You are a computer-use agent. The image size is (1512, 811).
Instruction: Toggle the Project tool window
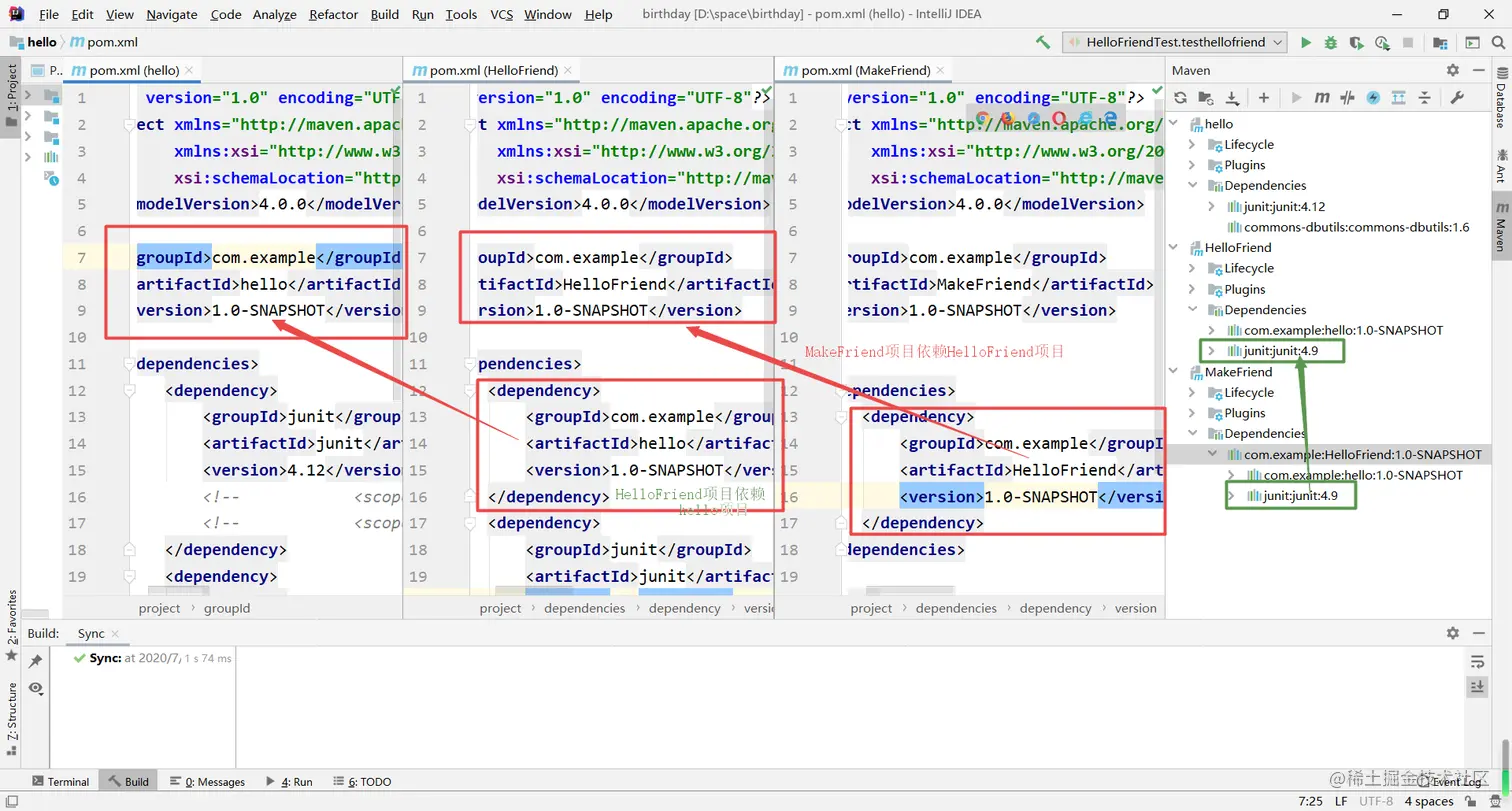(x=12, y=95)
